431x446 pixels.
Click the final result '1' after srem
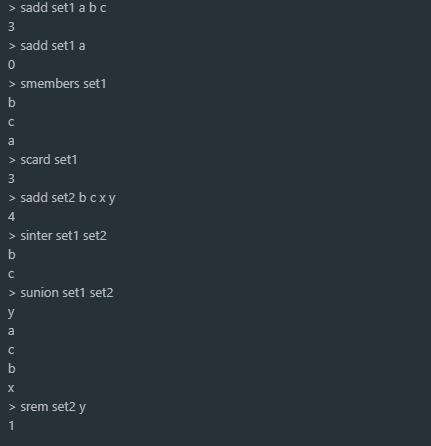12,426
